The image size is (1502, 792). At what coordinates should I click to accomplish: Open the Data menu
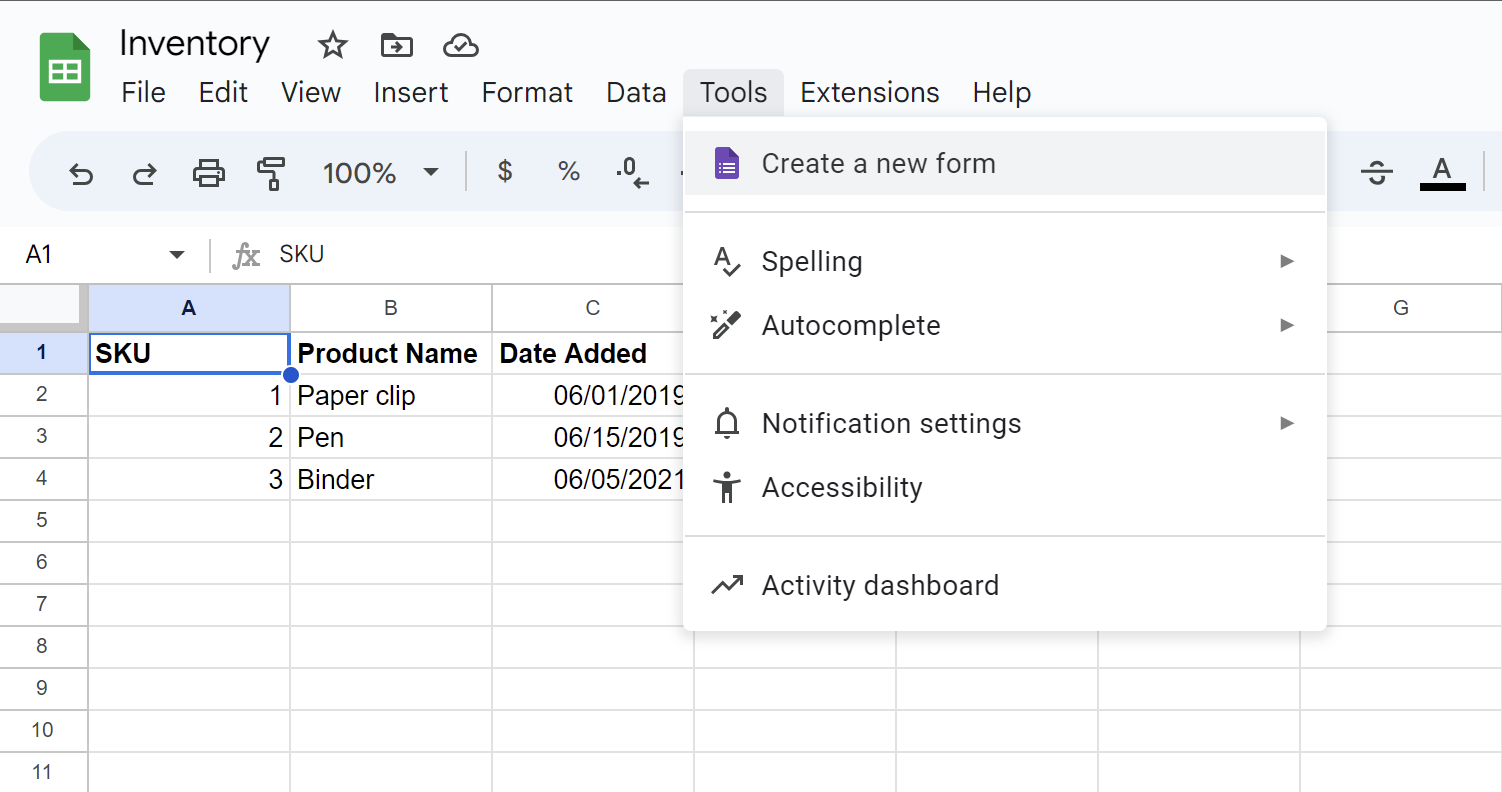636,93
